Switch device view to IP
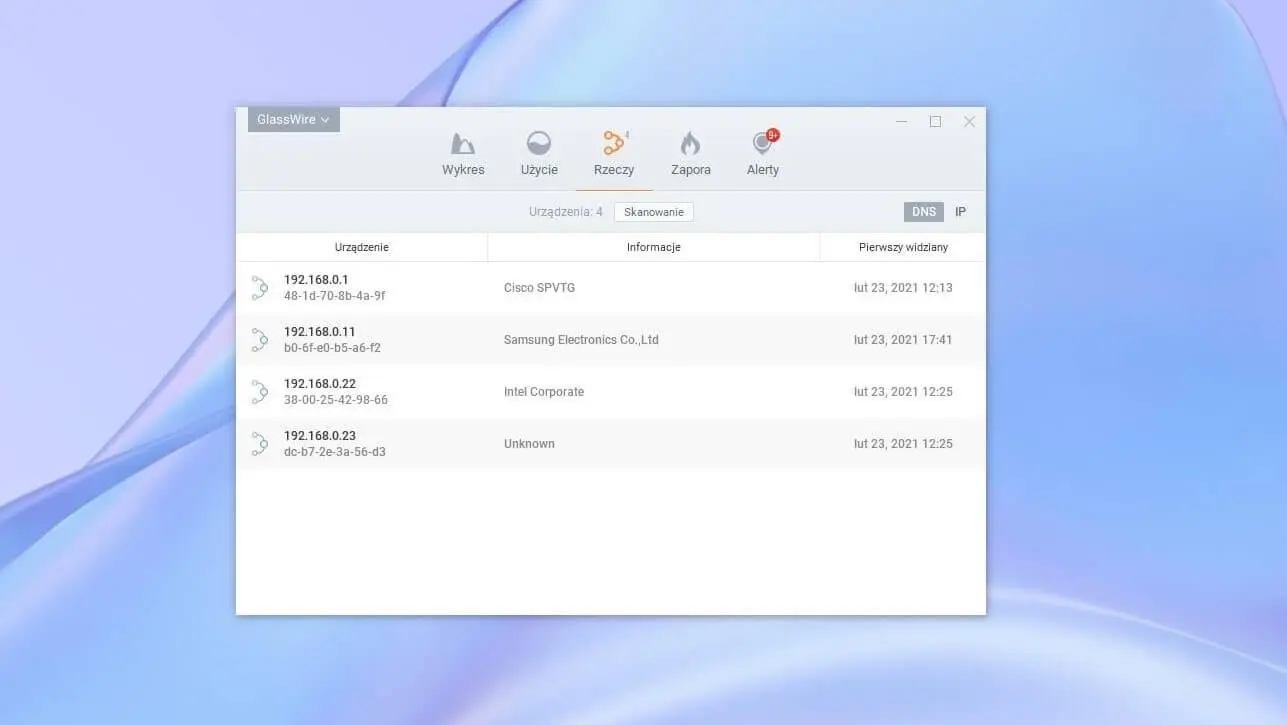This screenshot has height=725, width=1287. (x=960, y=212)
